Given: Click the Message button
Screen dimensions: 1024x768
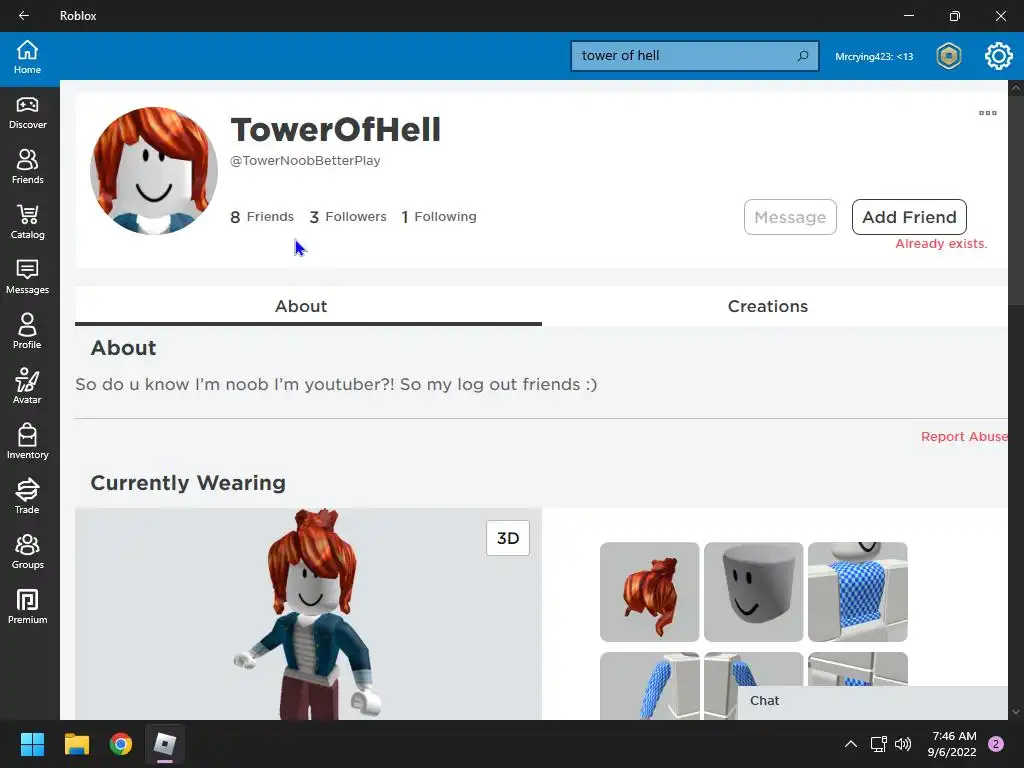Looking at the screenshot, I should click(790, 217).
